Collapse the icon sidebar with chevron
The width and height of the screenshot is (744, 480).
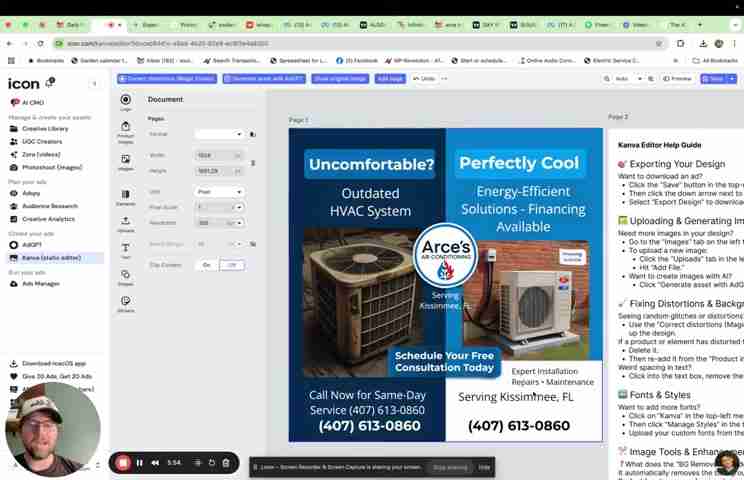coord(94,84)
